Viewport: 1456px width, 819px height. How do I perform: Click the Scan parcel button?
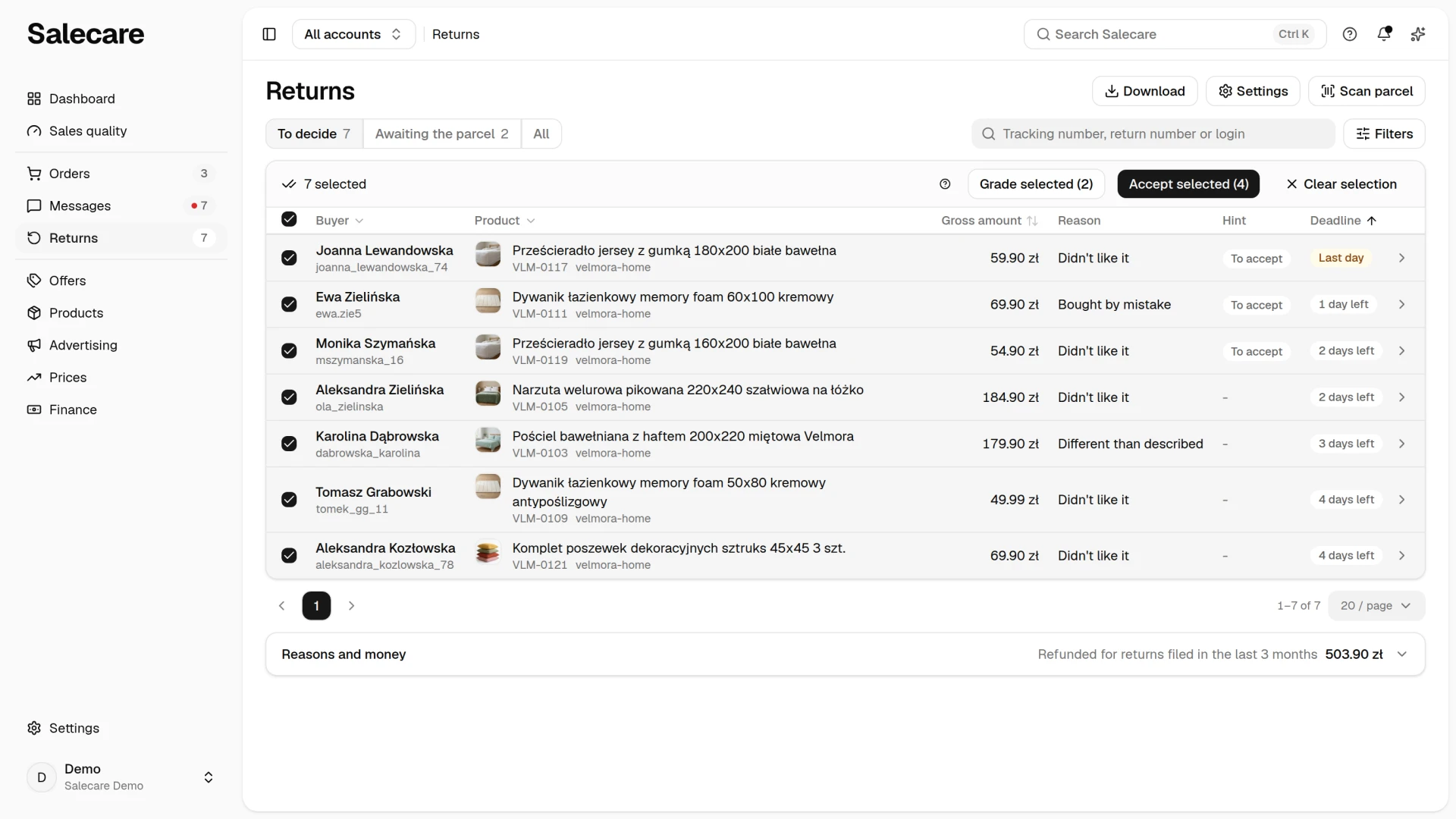(x=1367, y=91)
